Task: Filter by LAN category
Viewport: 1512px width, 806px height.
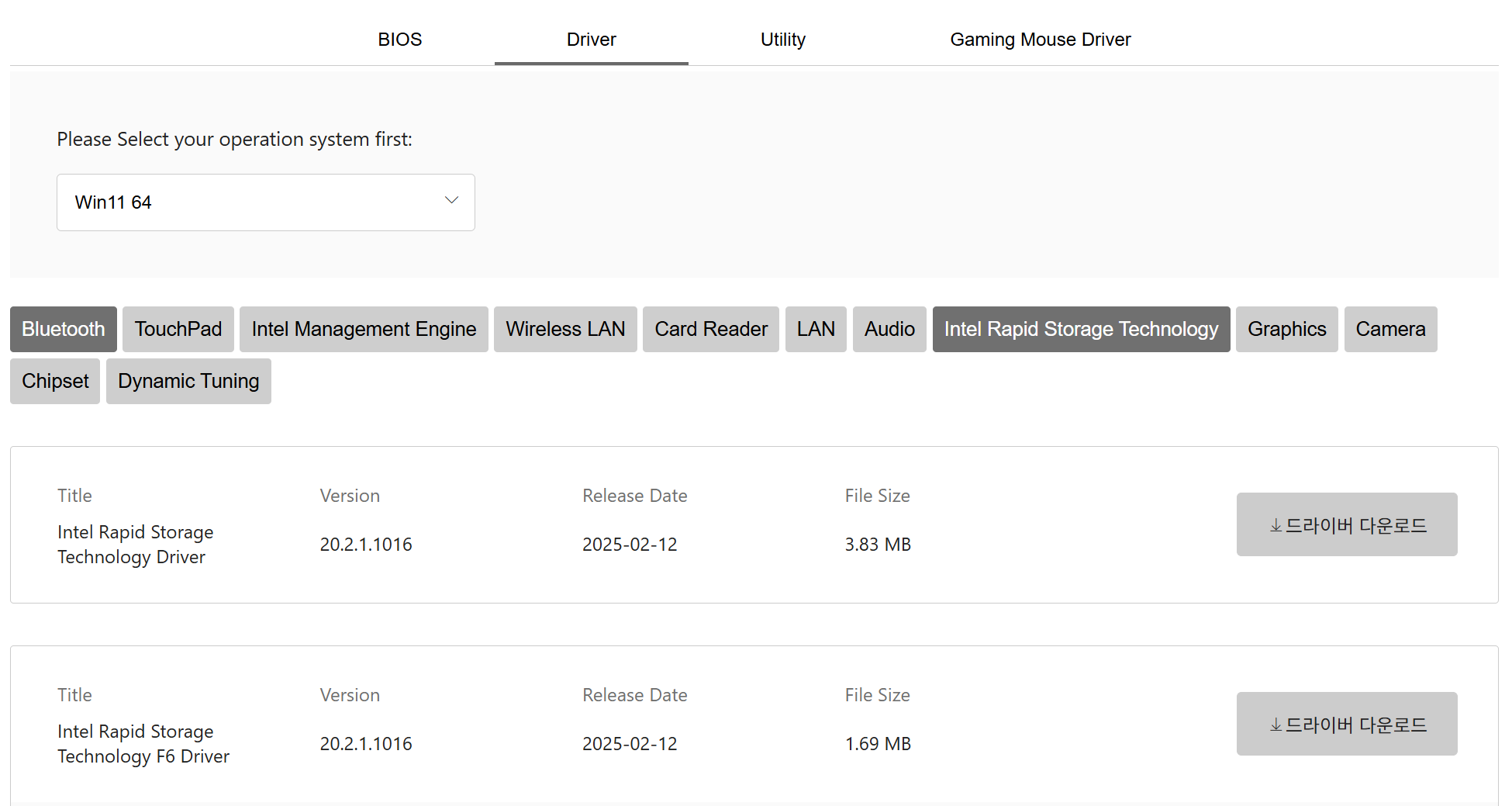Action: point(816,329)
